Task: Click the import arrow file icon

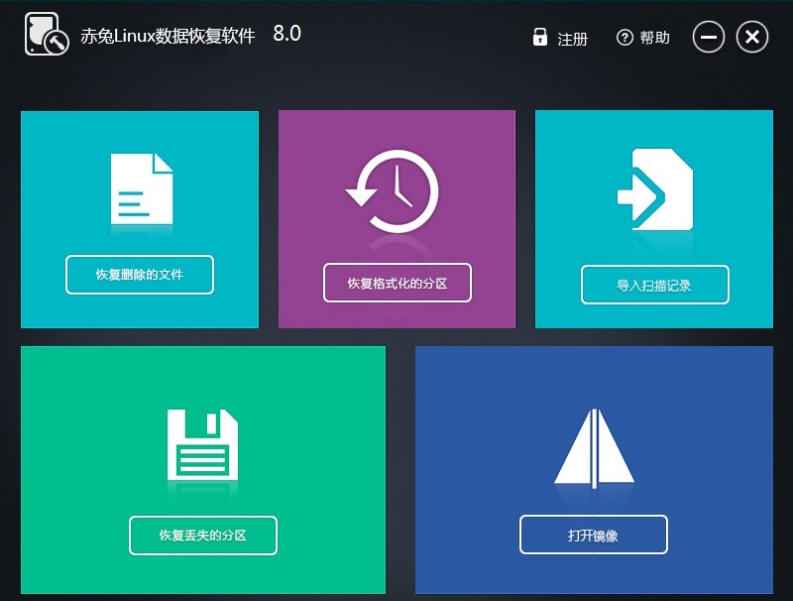Action: point(655,190)
